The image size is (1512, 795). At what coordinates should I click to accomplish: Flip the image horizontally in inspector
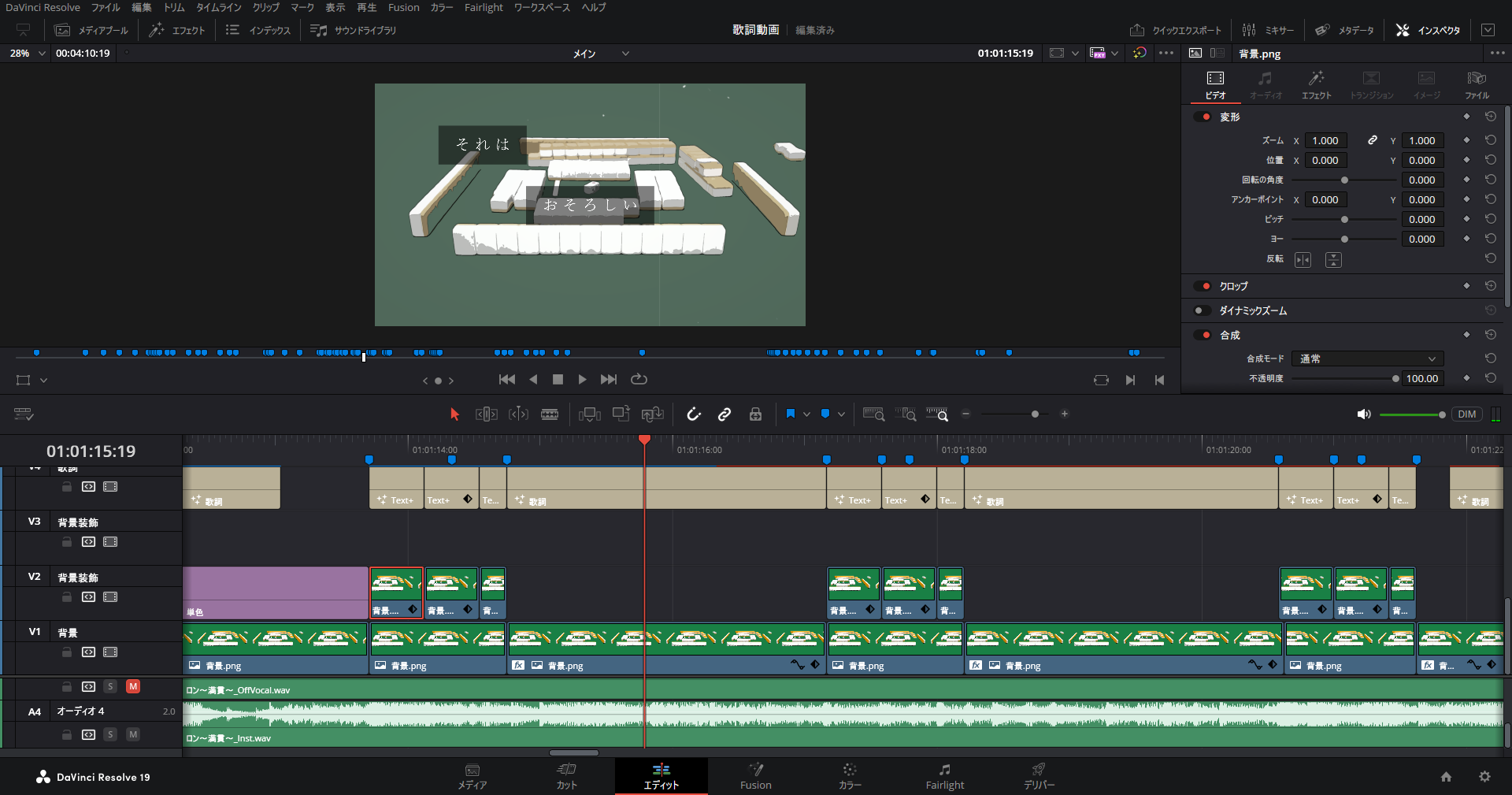(1303, 260)
